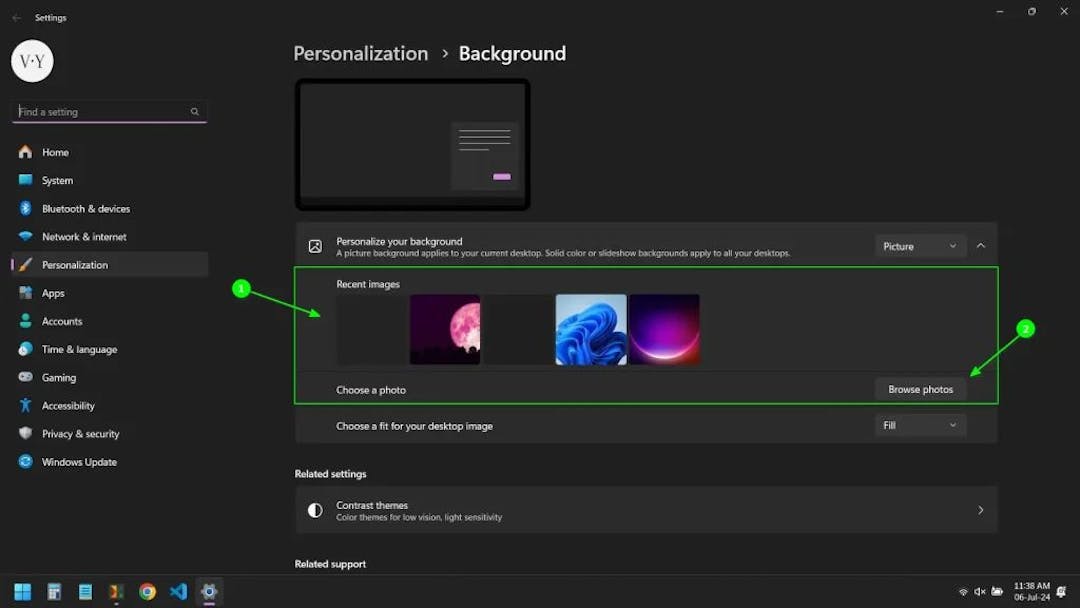The image size is (1080, 608).
Task: Click the Contrast themes half-circle icon
Action: click(x=313, y=510)
